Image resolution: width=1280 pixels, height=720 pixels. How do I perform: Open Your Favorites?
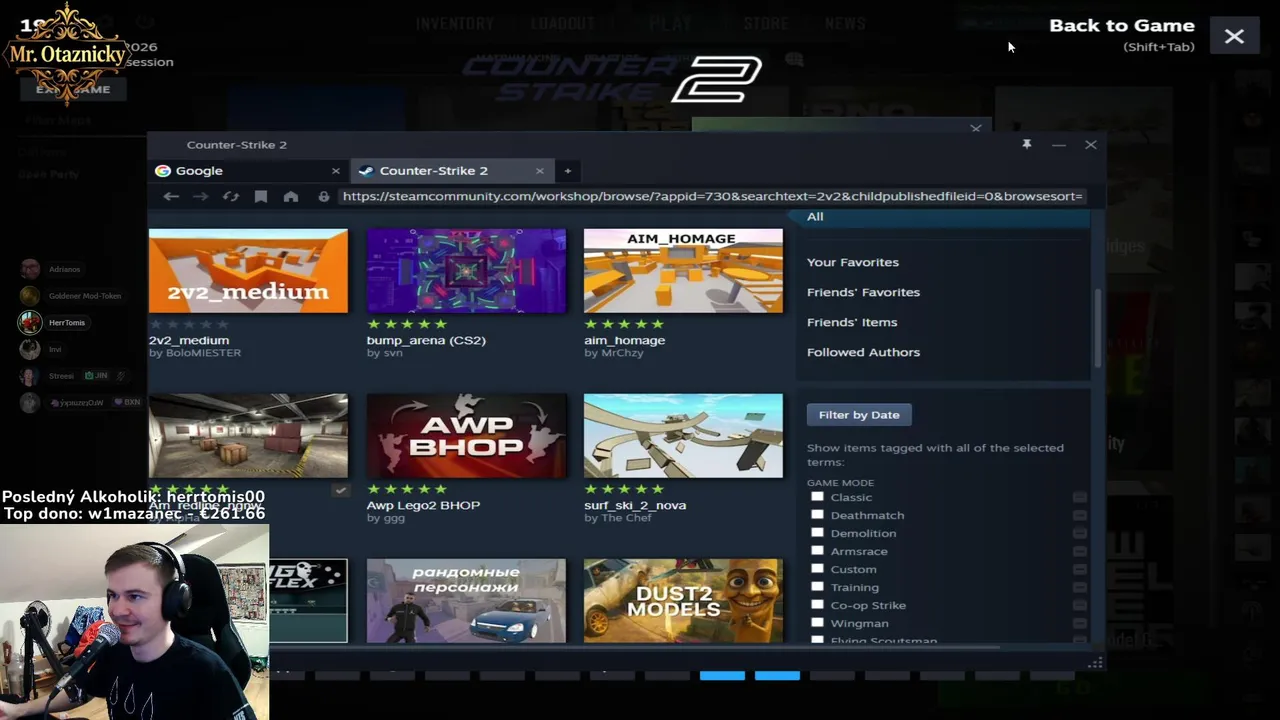click(x=853, y=262)
